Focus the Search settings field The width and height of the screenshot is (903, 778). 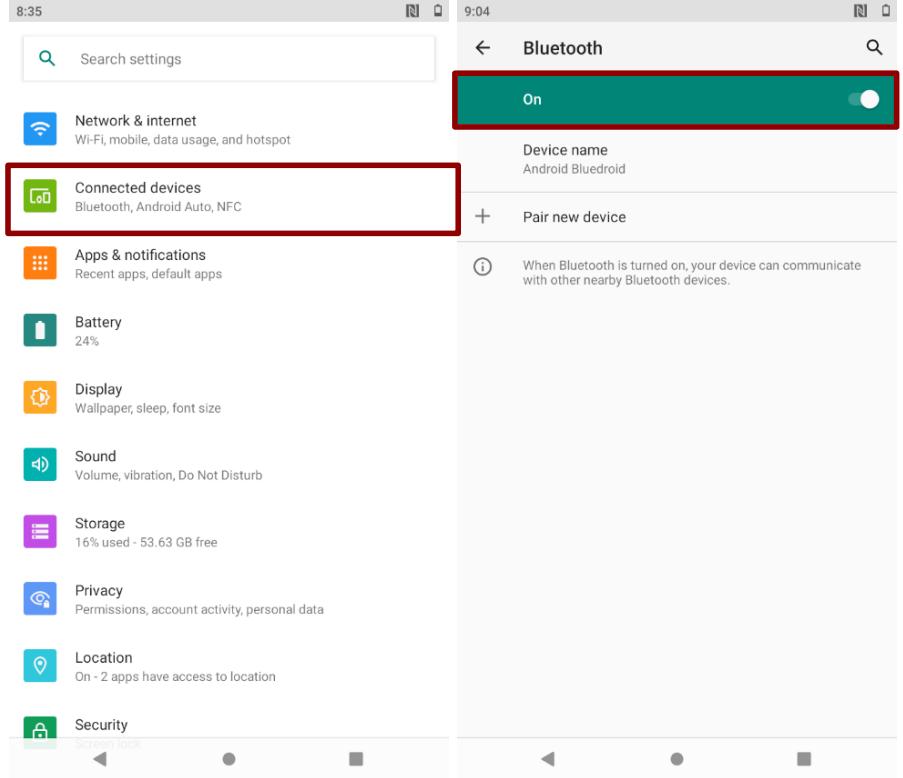click(x=229, y=59)
